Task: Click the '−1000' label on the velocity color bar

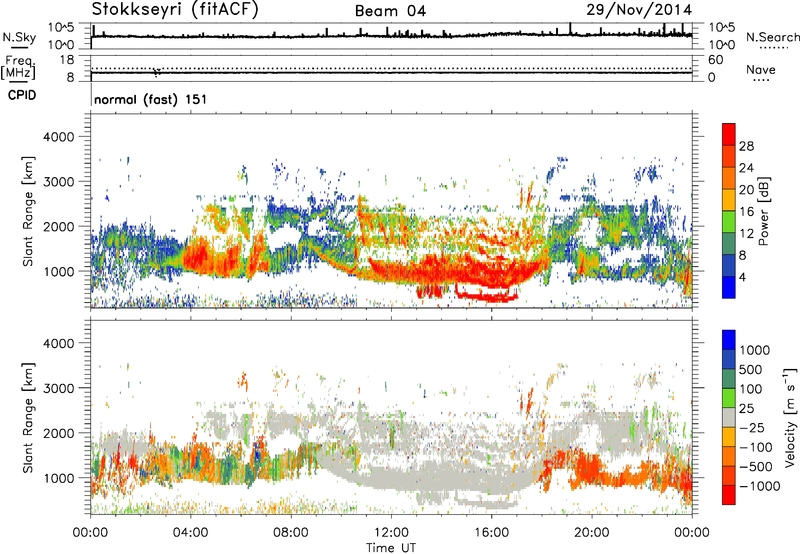Action: (x=760, y=486)
